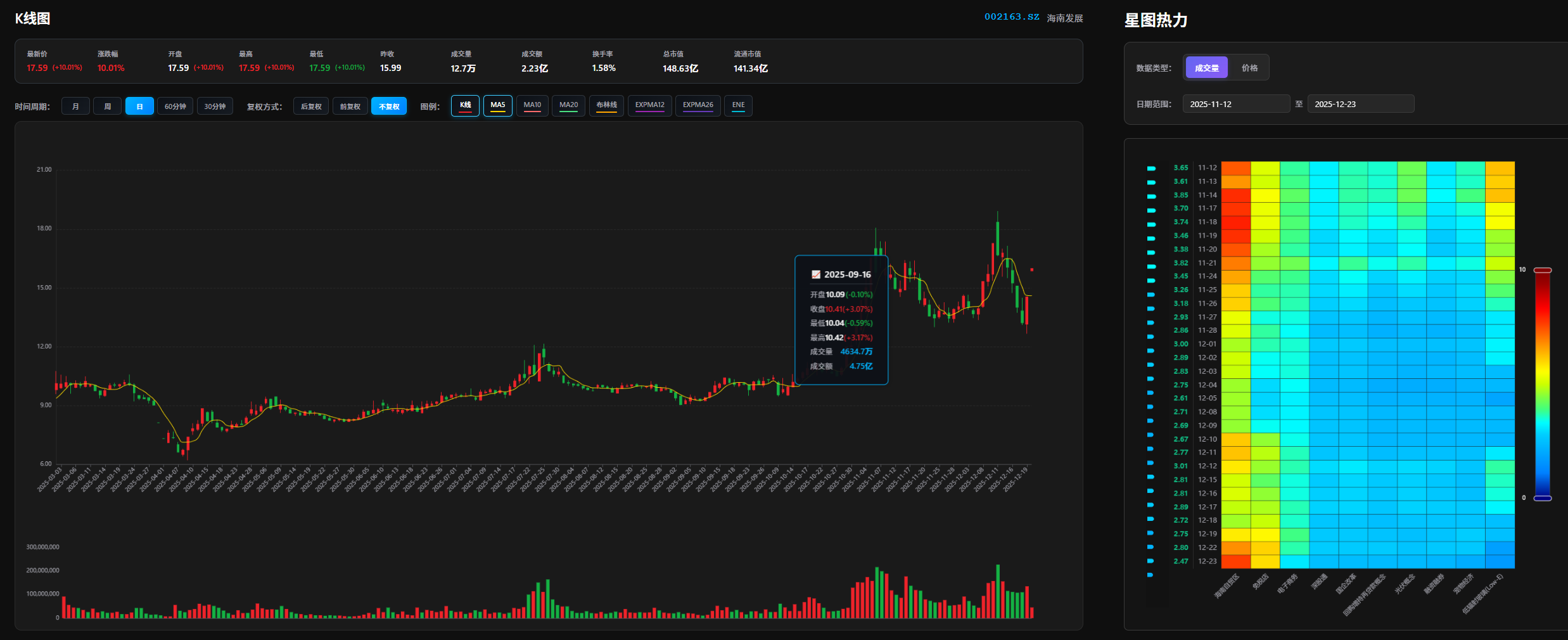The height and width of the screenshot is (640, 1568).
Task: Toggle the K线 legend series
Action: pyautogui.click(x=465, y=106)
